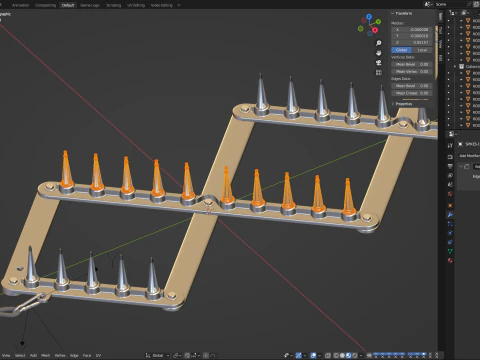Toggle snapping magnet in header
This screenshot has height=360, width=480.
click(187, 355)
